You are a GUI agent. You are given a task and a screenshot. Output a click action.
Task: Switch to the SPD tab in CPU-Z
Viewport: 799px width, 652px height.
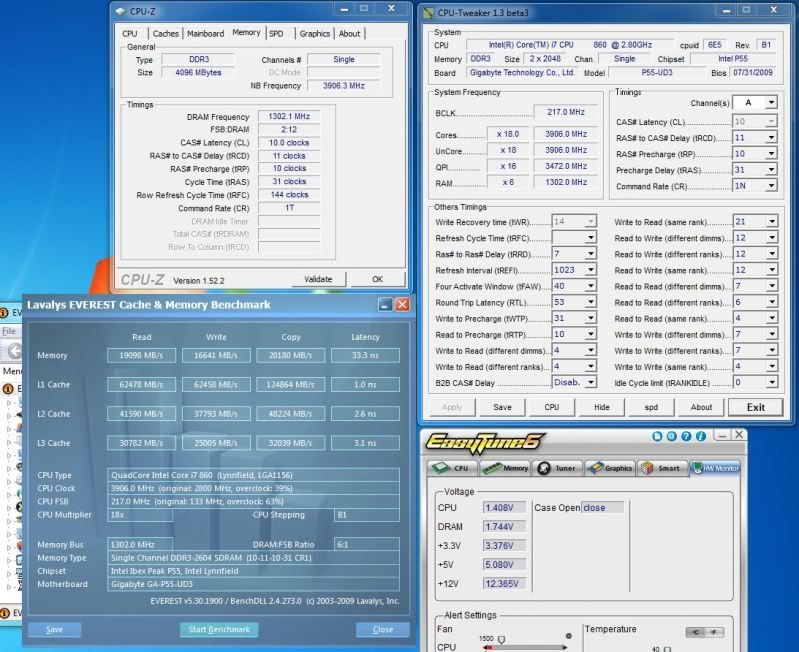pyautogui.click(x=276, y=34)
